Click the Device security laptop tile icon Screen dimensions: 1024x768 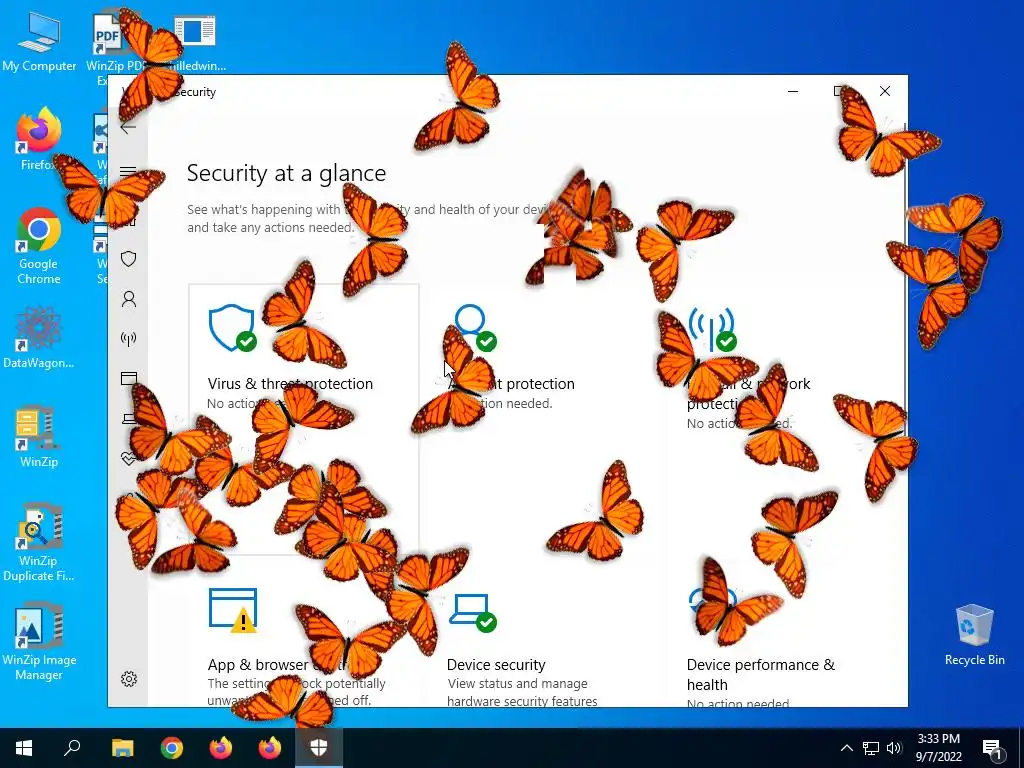tap(473, 613)
